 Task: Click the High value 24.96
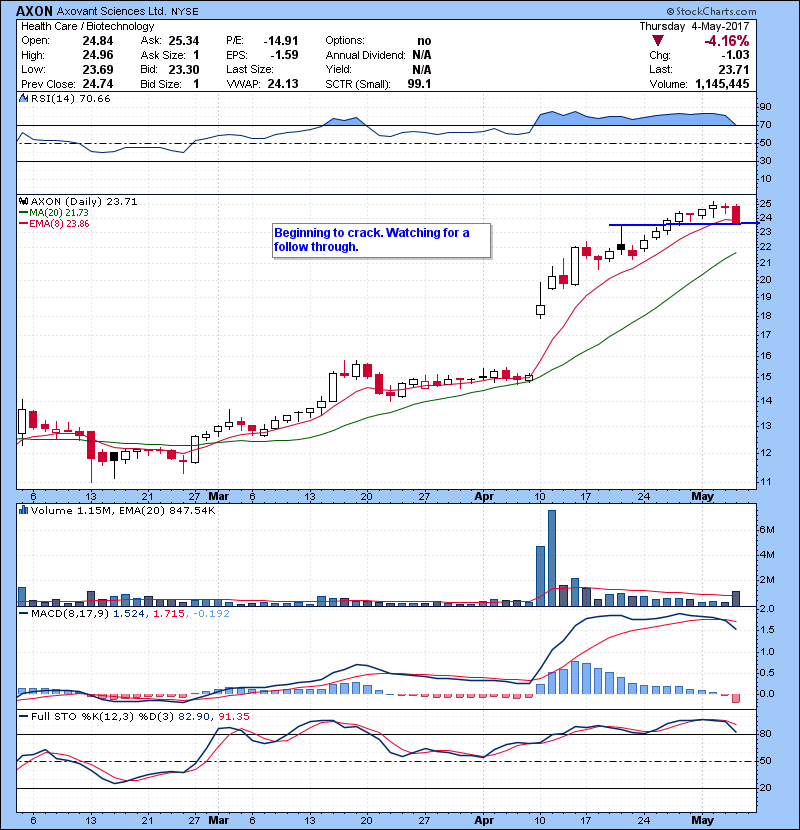coord(98,55)
